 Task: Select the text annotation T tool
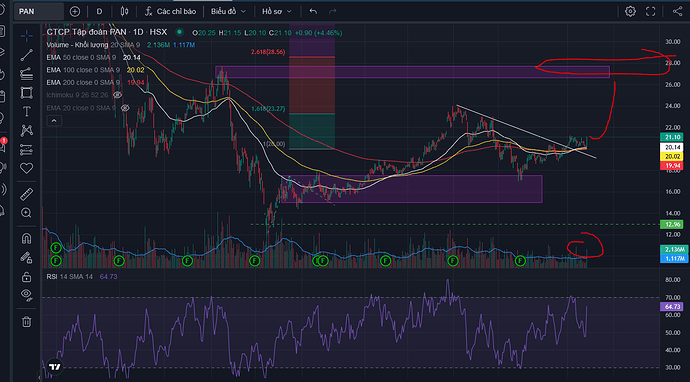tap(27, 111)
